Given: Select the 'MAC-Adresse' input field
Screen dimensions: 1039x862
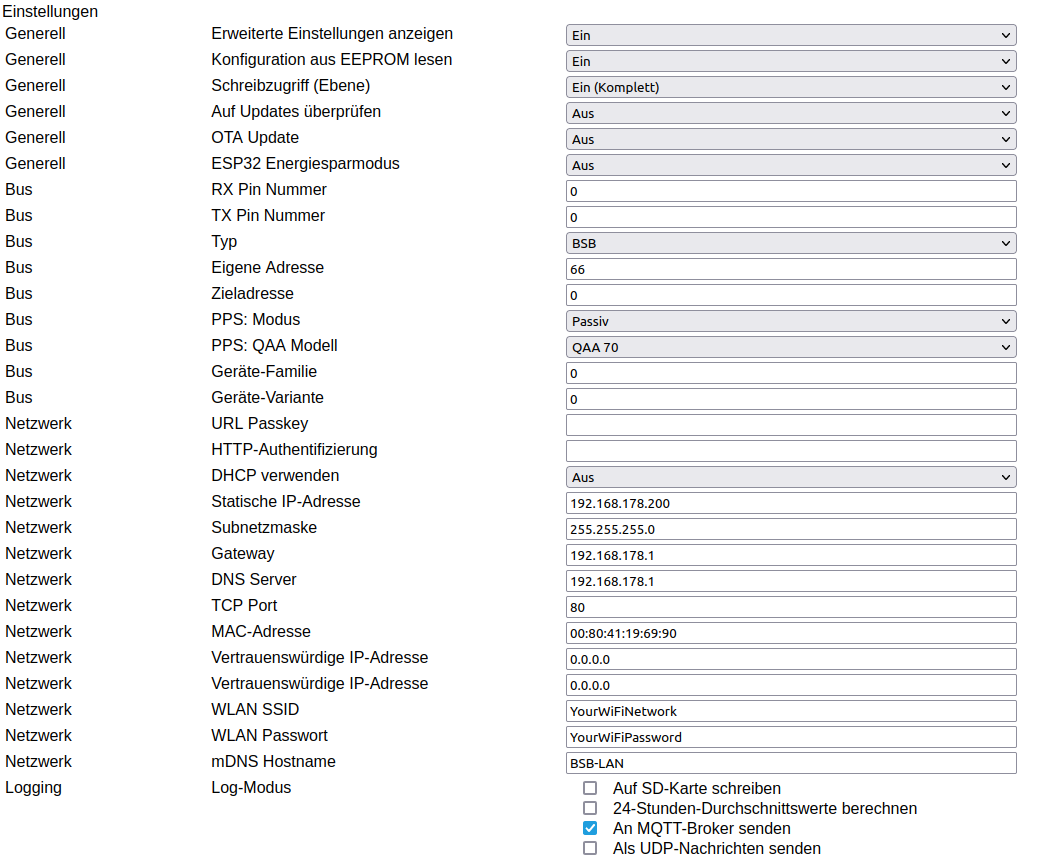Looking at the screenshot, I should click(x=791, y=633).
